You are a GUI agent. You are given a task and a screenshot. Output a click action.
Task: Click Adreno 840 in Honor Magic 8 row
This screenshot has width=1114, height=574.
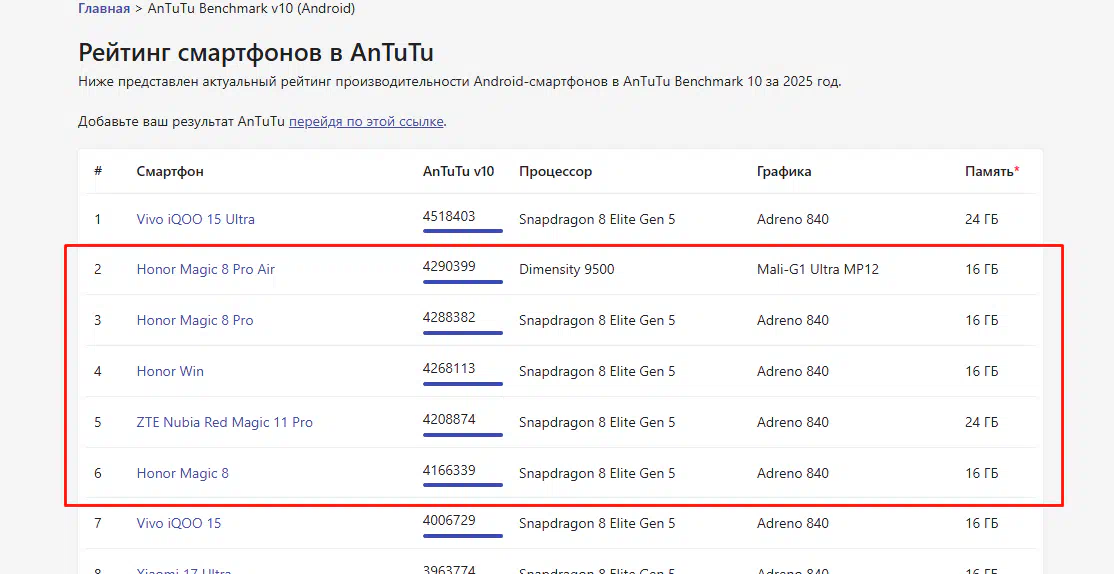point(793,473)
